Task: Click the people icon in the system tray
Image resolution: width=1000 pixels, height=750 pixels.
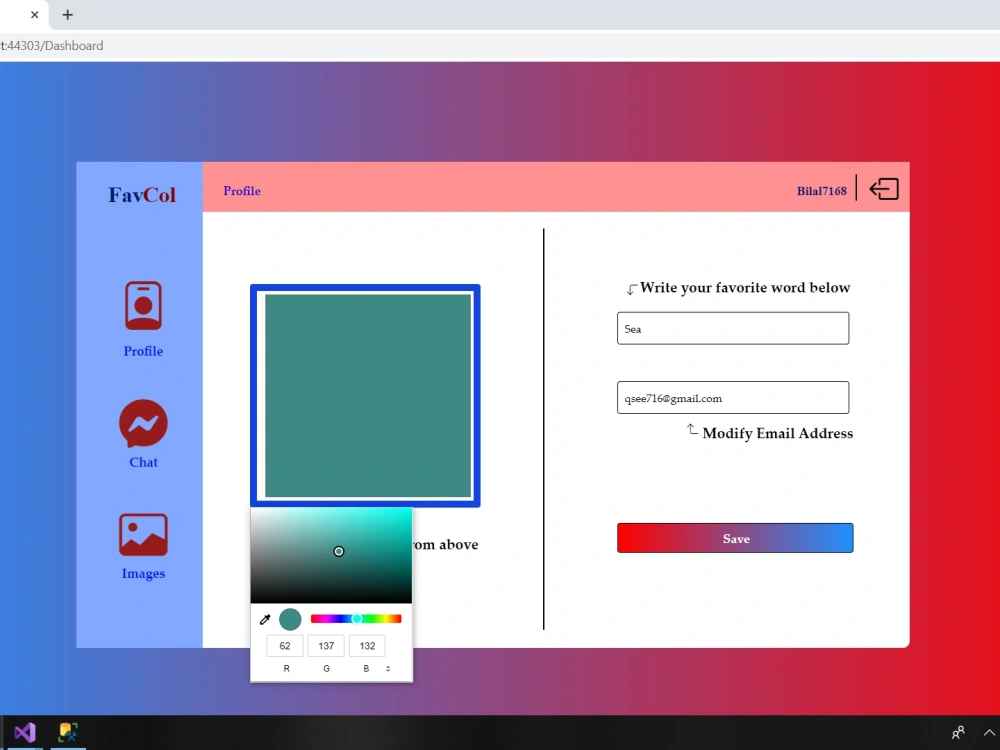Action: [x=958, y=733]
